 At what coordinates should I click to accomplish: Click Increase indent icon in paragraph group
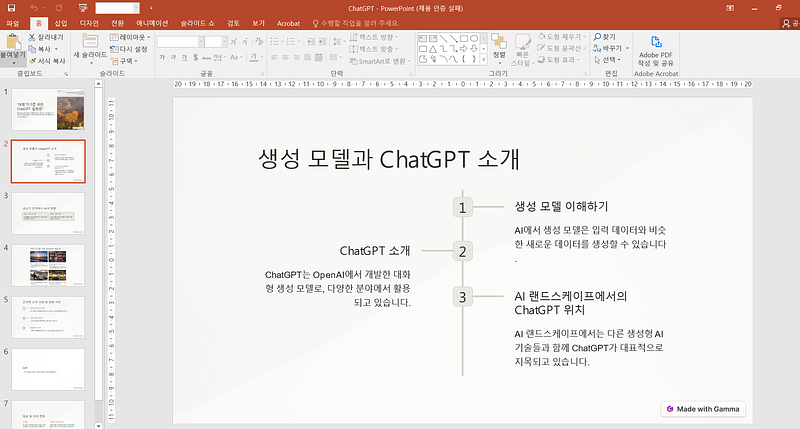(322, 42)
